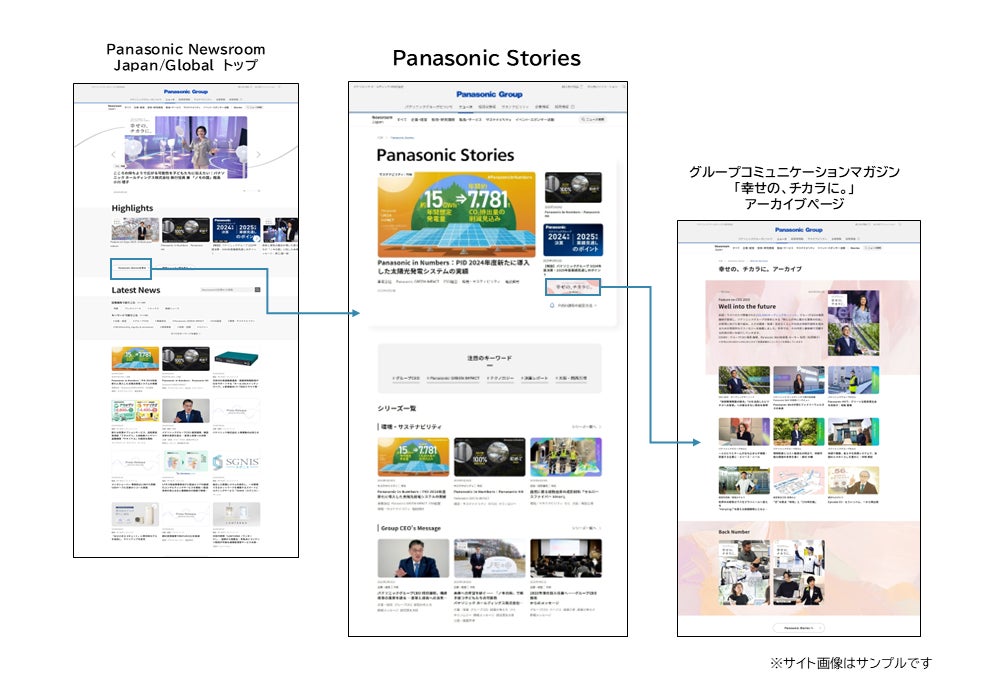Screen dimensions: 1000x693
Task: Select the 企業・経営 tab on Stories page
Action: click(419, 119)
